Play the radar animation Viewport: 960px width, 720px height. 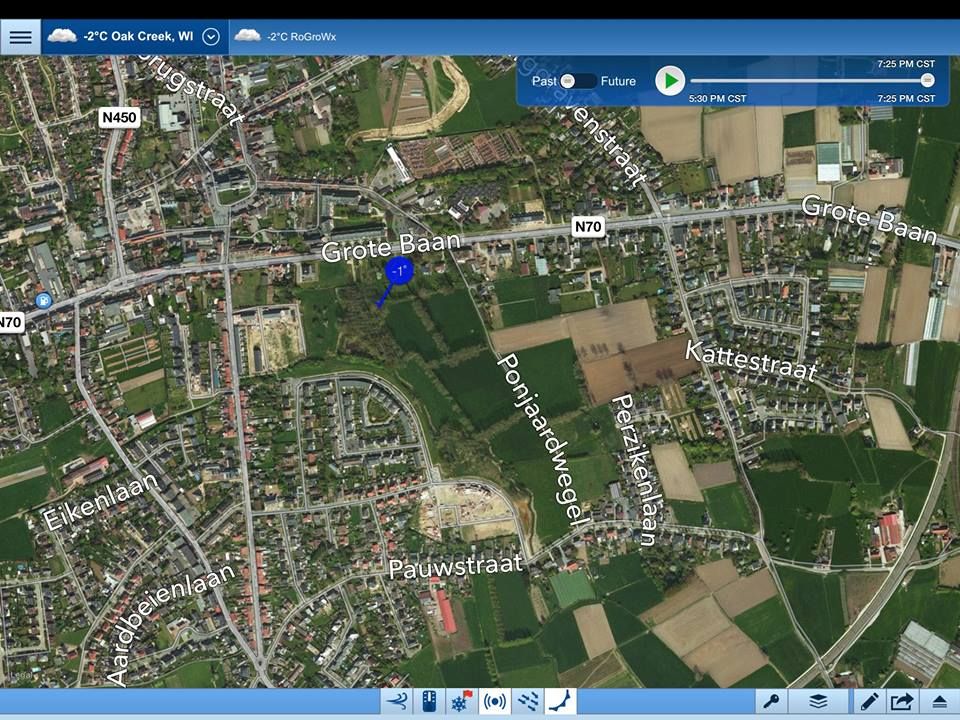coord(670,81)
